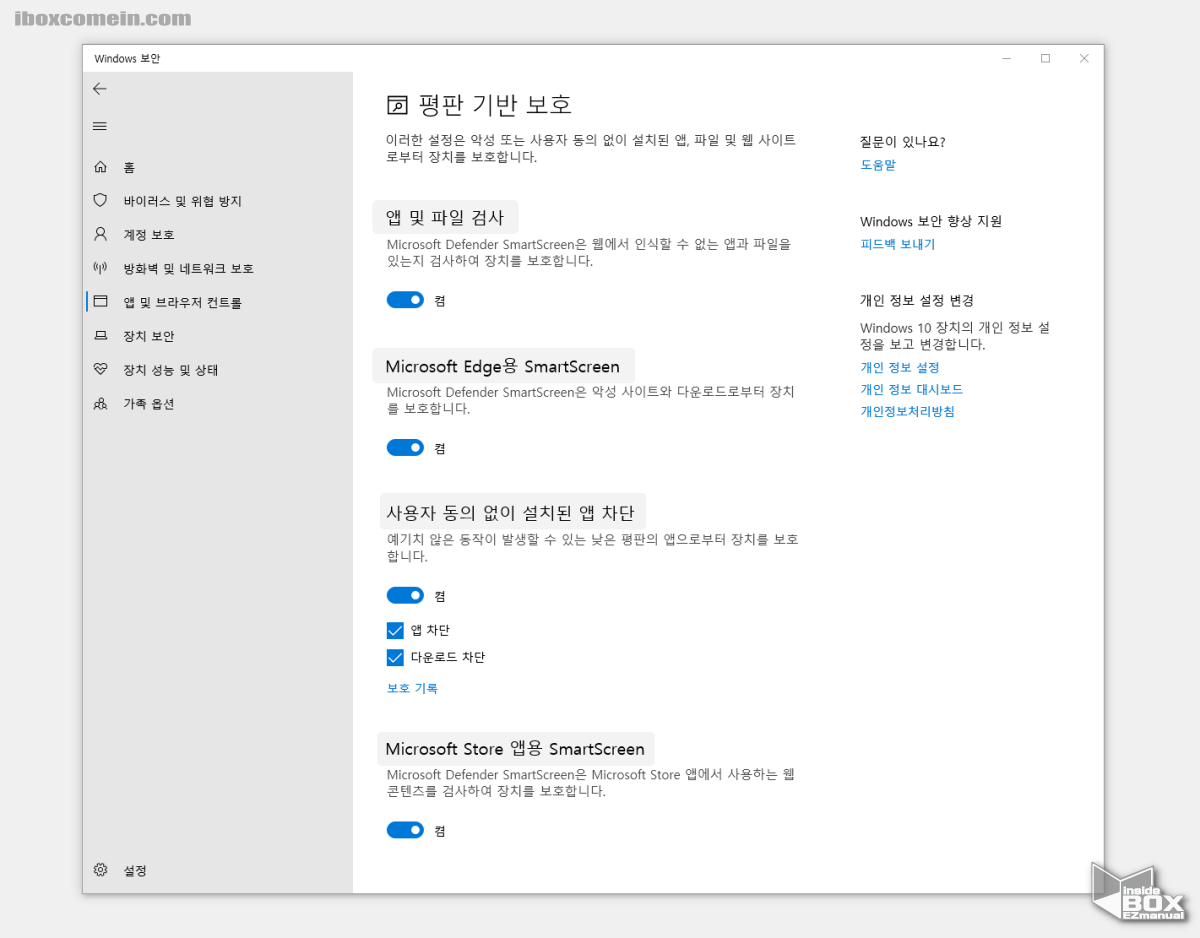Click the Windows 보안 향상 지원 heading
The height and width of the screenshot is (938, 1200).
[931, 222]
